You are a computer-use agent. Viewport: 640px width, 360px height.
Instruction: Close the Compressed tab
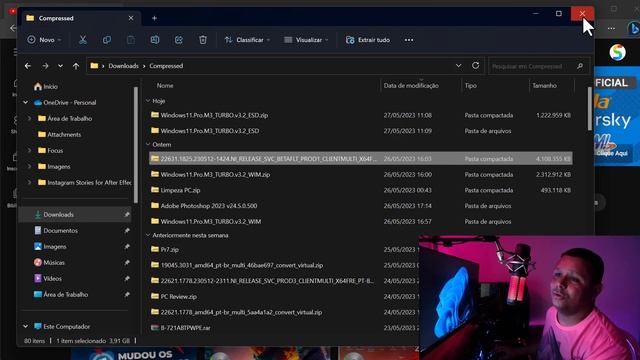[131, 18]
